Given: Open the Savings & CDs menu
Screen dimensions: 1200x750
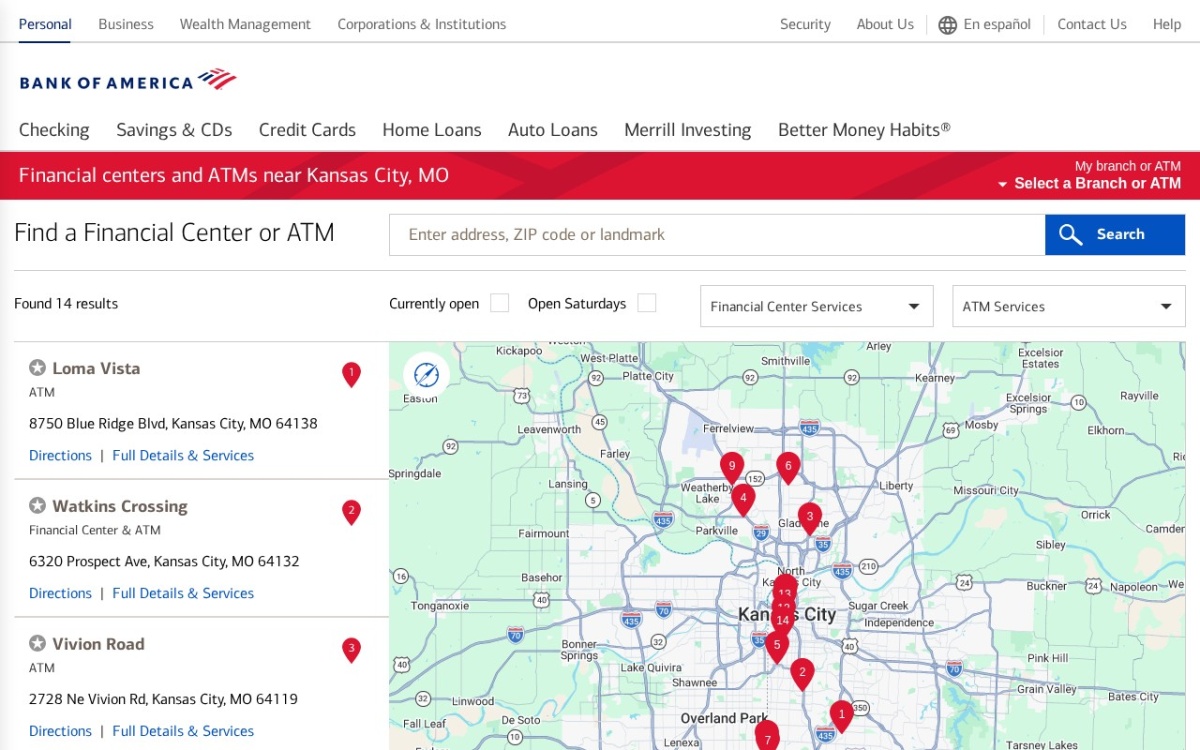Looking at the screenshot, I should [x=174, y=130].
